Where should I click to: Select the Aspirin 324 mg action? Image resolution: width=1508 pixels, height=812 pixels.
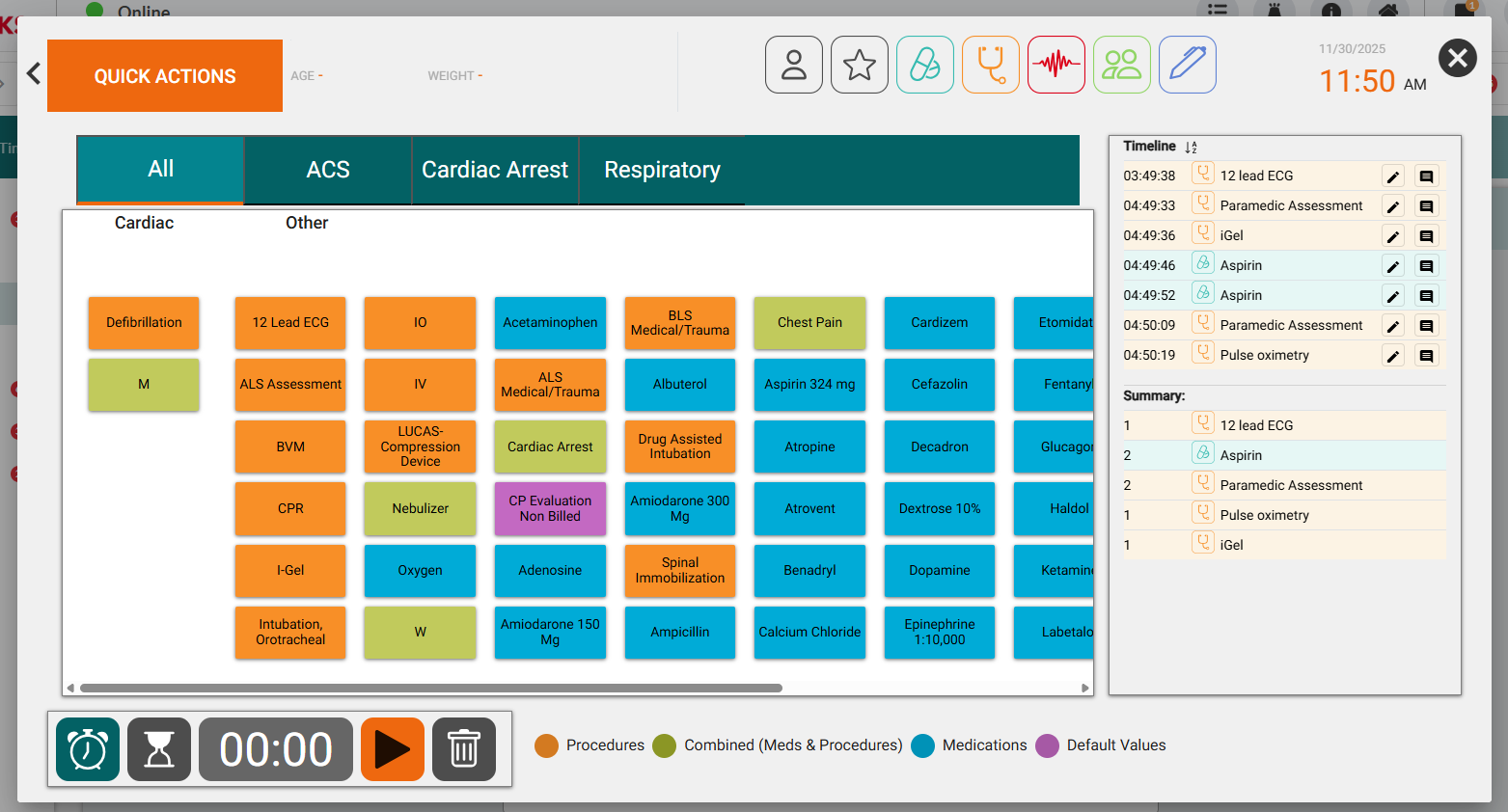[x=809, y=385]
